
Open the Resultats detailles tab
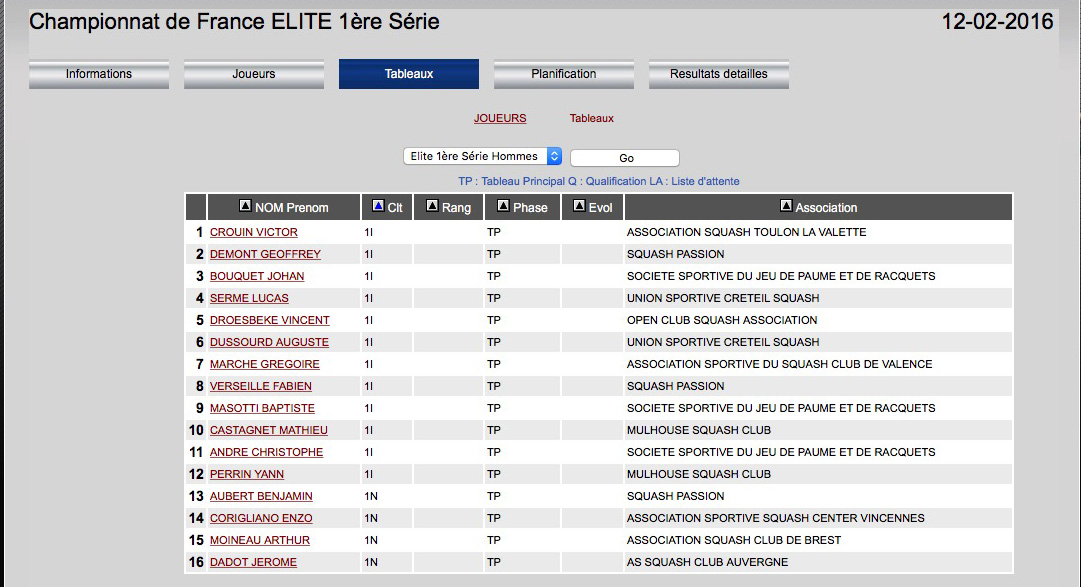tap(719, 74)
